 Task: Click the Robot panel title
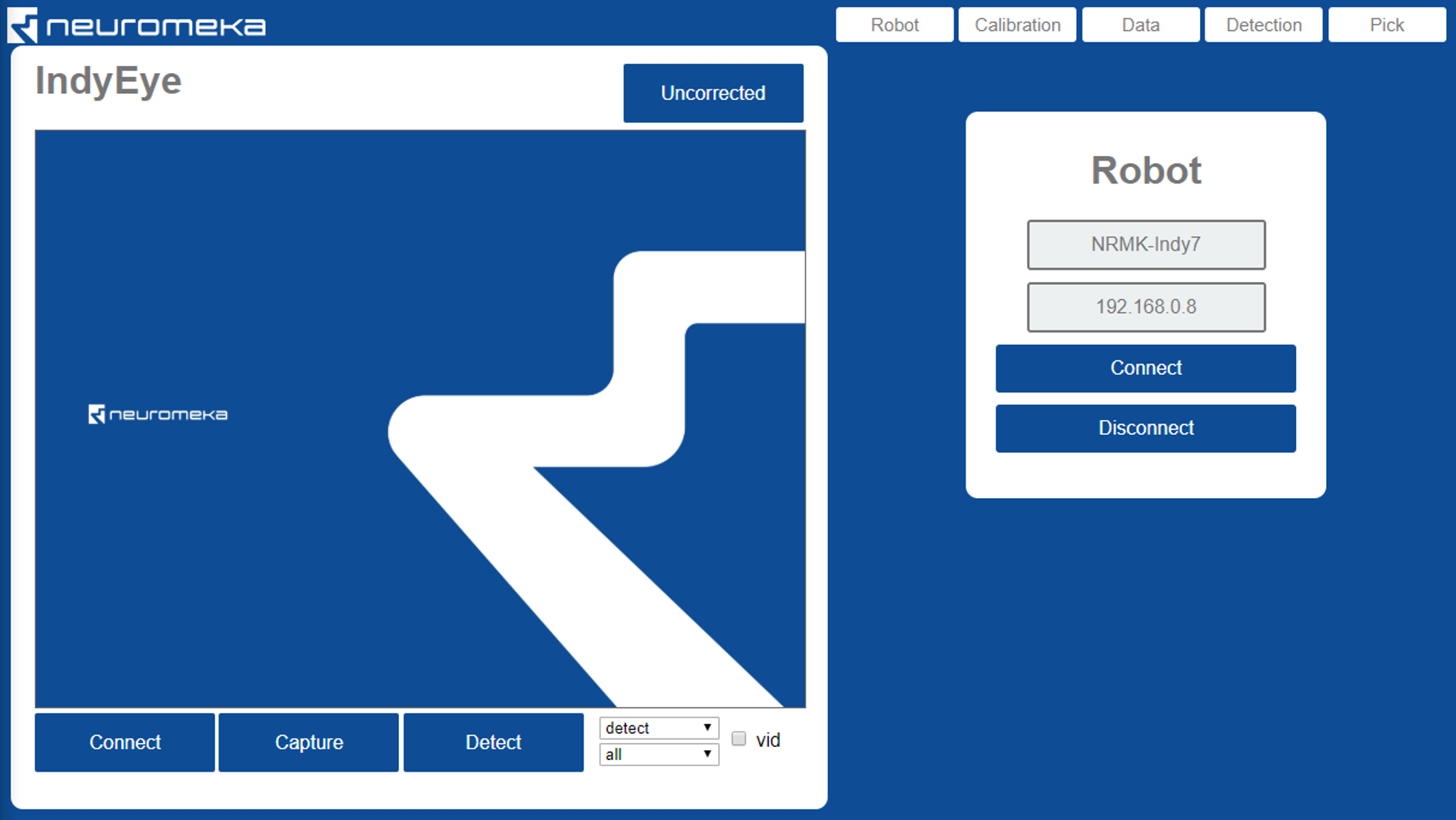(1145, 170)
